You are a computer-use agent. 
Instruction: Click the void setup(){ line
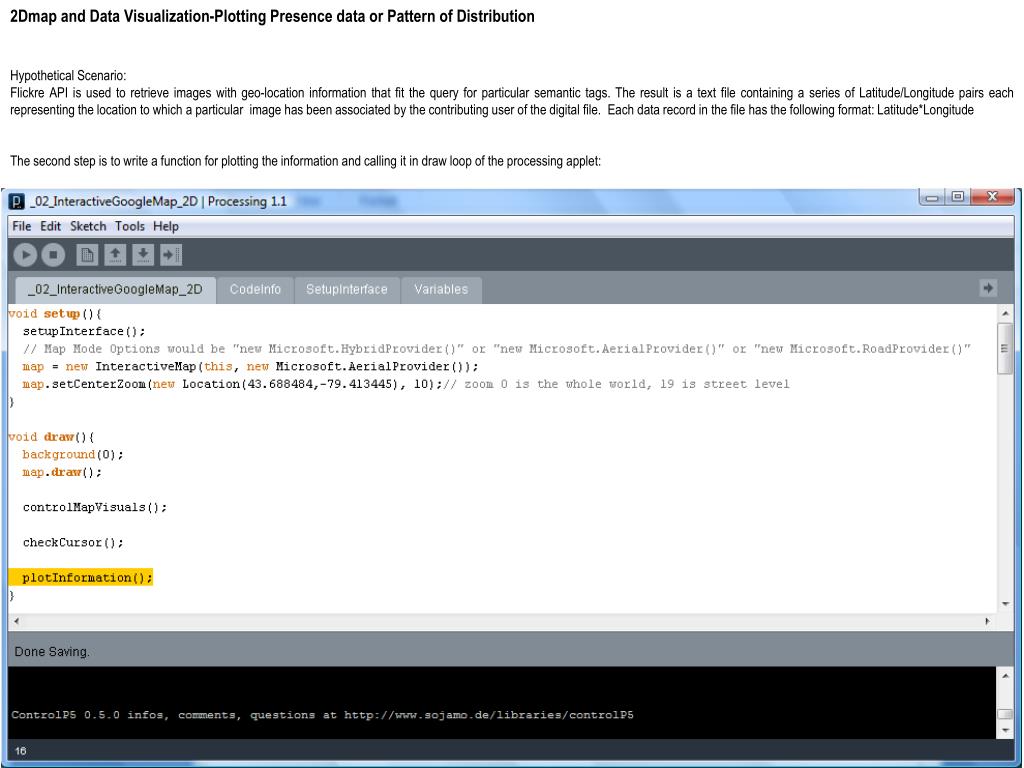(55, 314)
